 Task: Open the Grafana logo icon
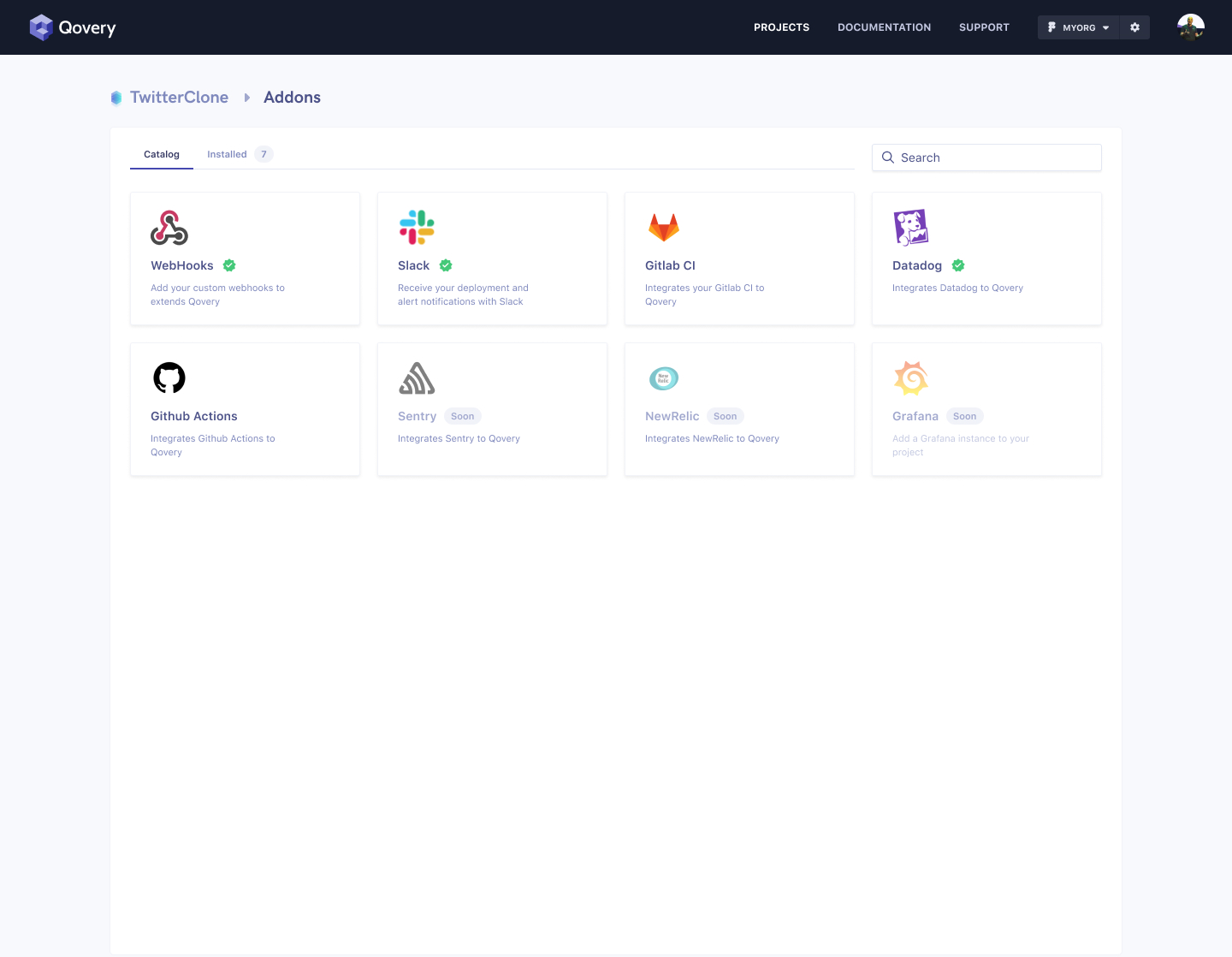(x=911, y=377)
